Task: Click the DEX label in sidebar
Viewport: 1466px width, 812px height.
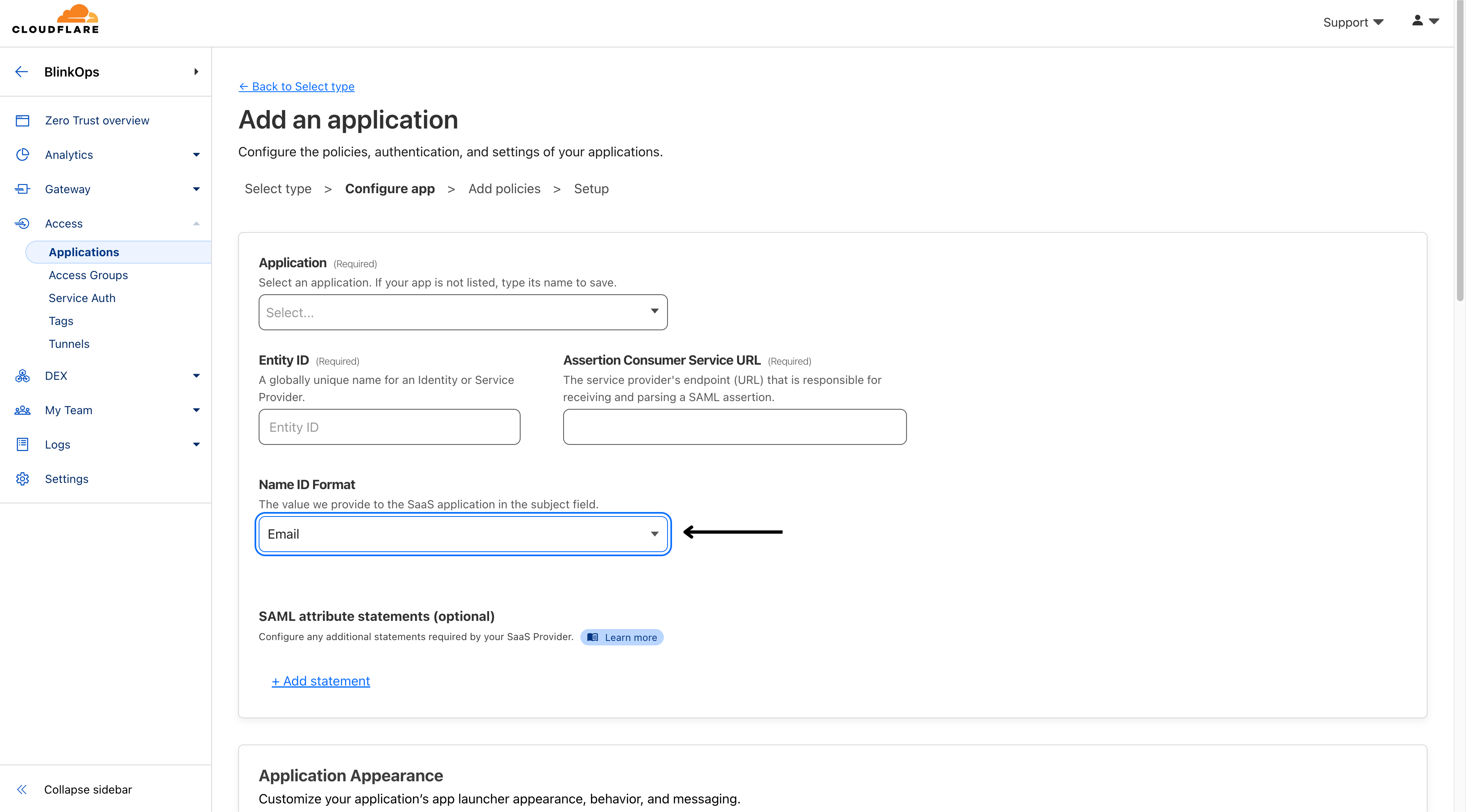Action: coord(56,376)
